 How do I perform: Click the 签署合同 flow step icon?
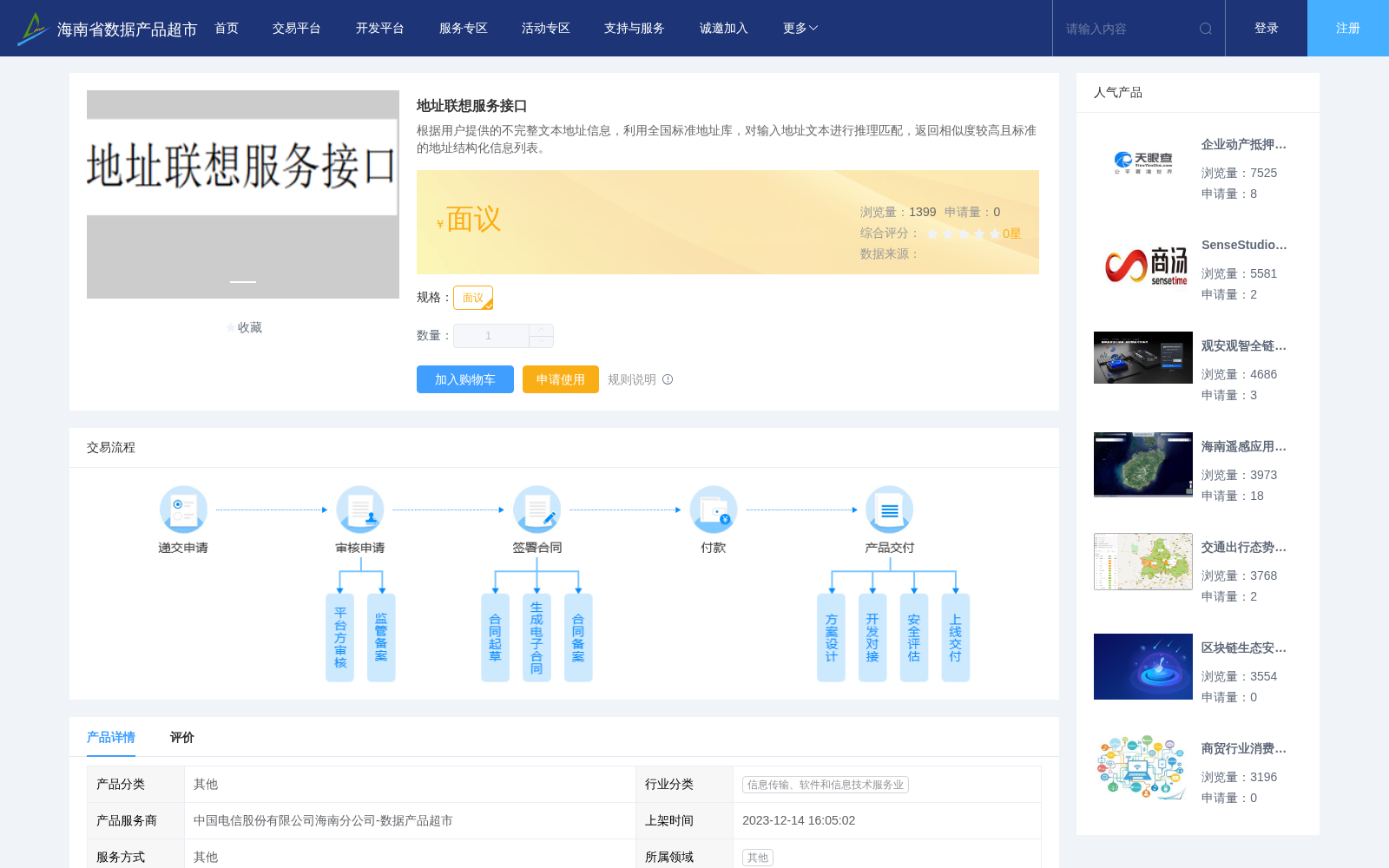pos(537,510)
